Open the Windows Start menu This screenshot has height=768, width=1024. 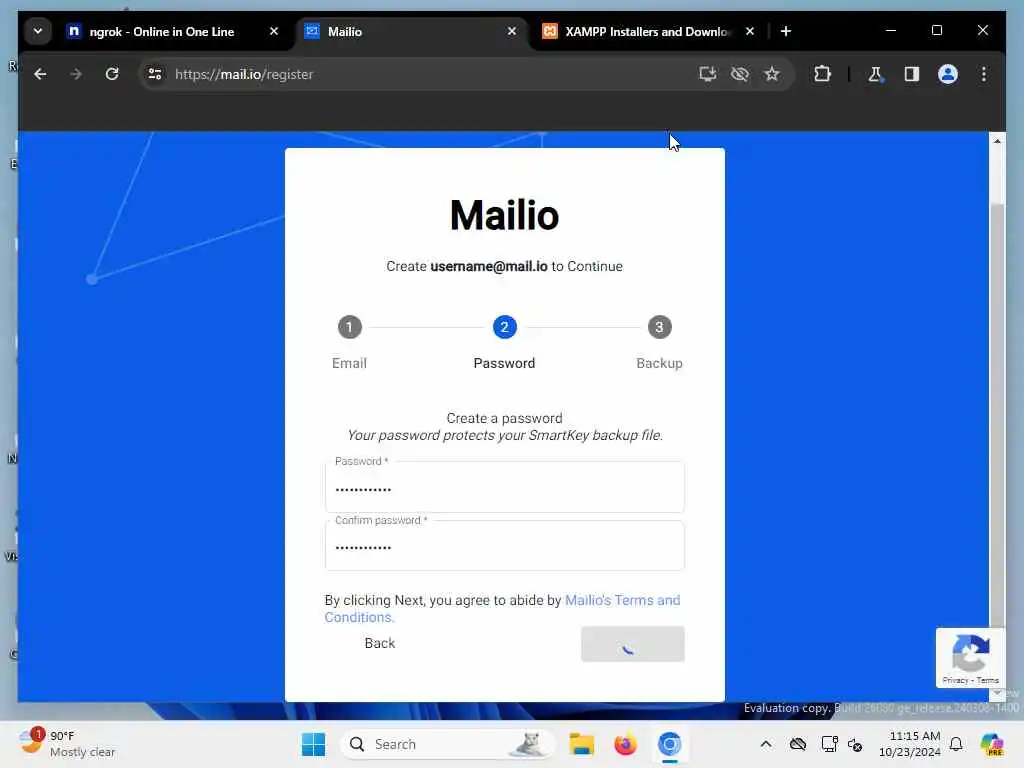[x=313, y=744]
